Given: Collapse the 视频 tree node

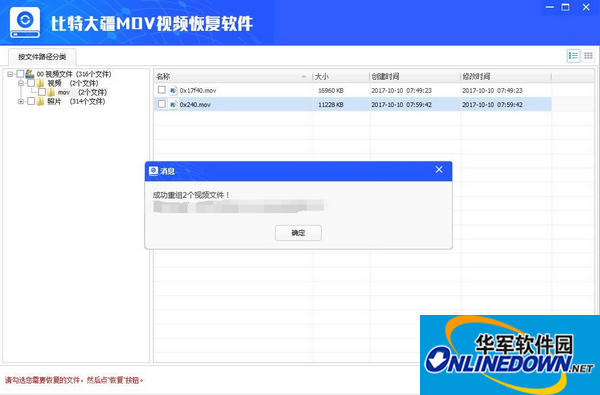Looking at the screenshot, I should click(x=21, y=83).
